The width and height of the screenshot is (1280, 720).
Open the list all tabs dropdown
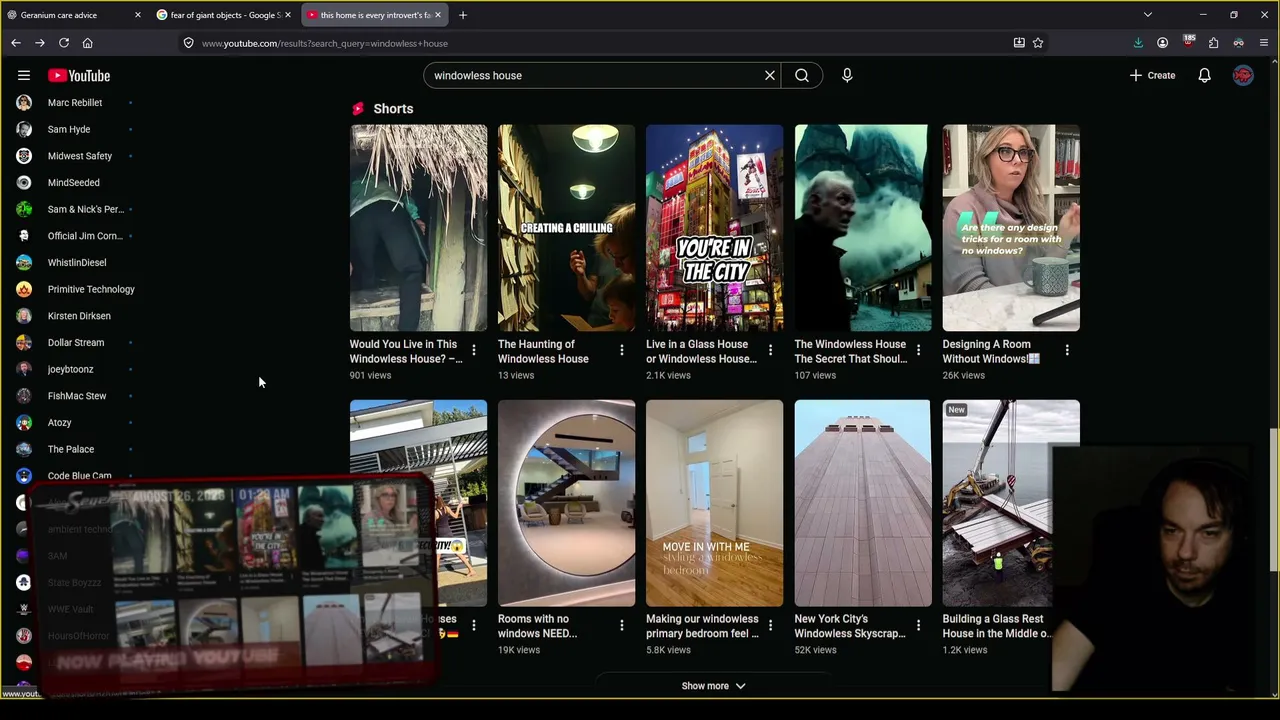tap(1148, 15)
